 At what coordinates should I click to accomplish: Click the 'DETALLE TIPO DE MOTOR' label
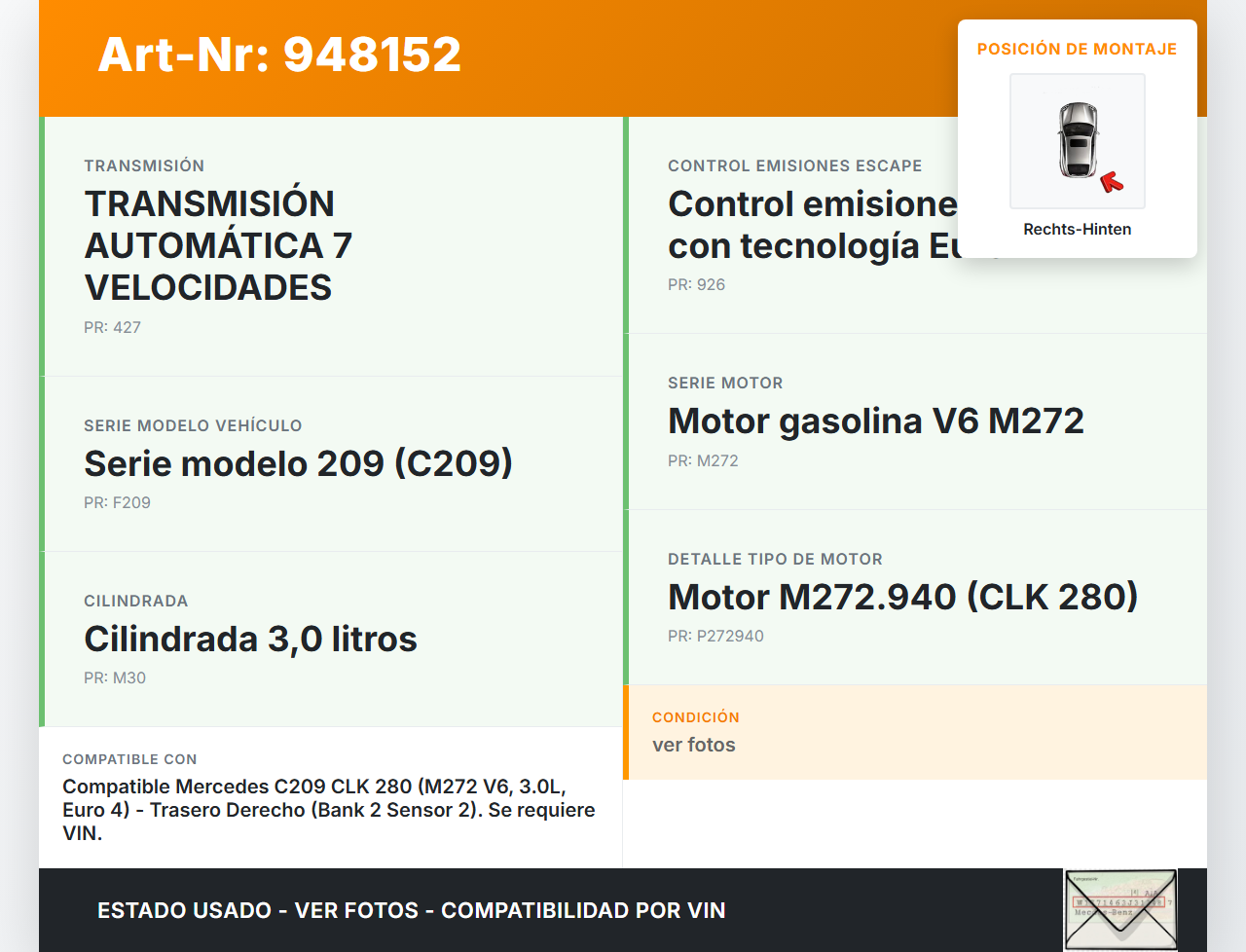click(x=775, y=559)
